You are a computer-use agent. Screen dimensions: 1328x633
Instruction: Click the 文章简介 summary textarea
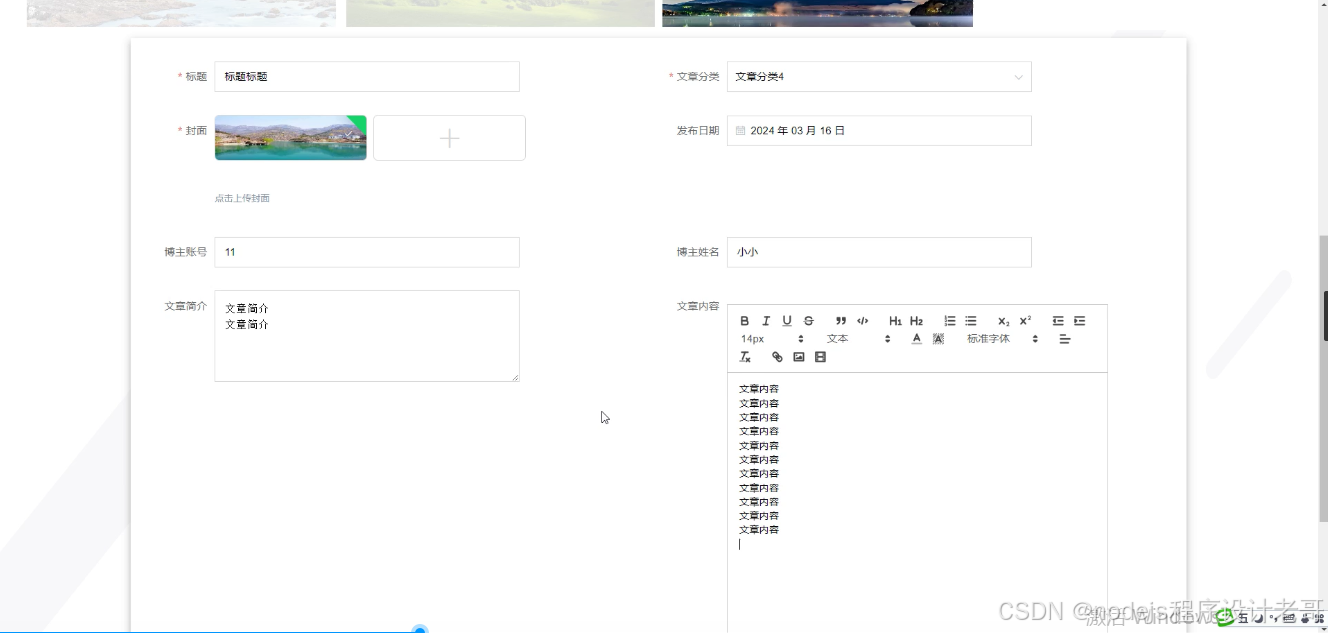pos(367,336)
